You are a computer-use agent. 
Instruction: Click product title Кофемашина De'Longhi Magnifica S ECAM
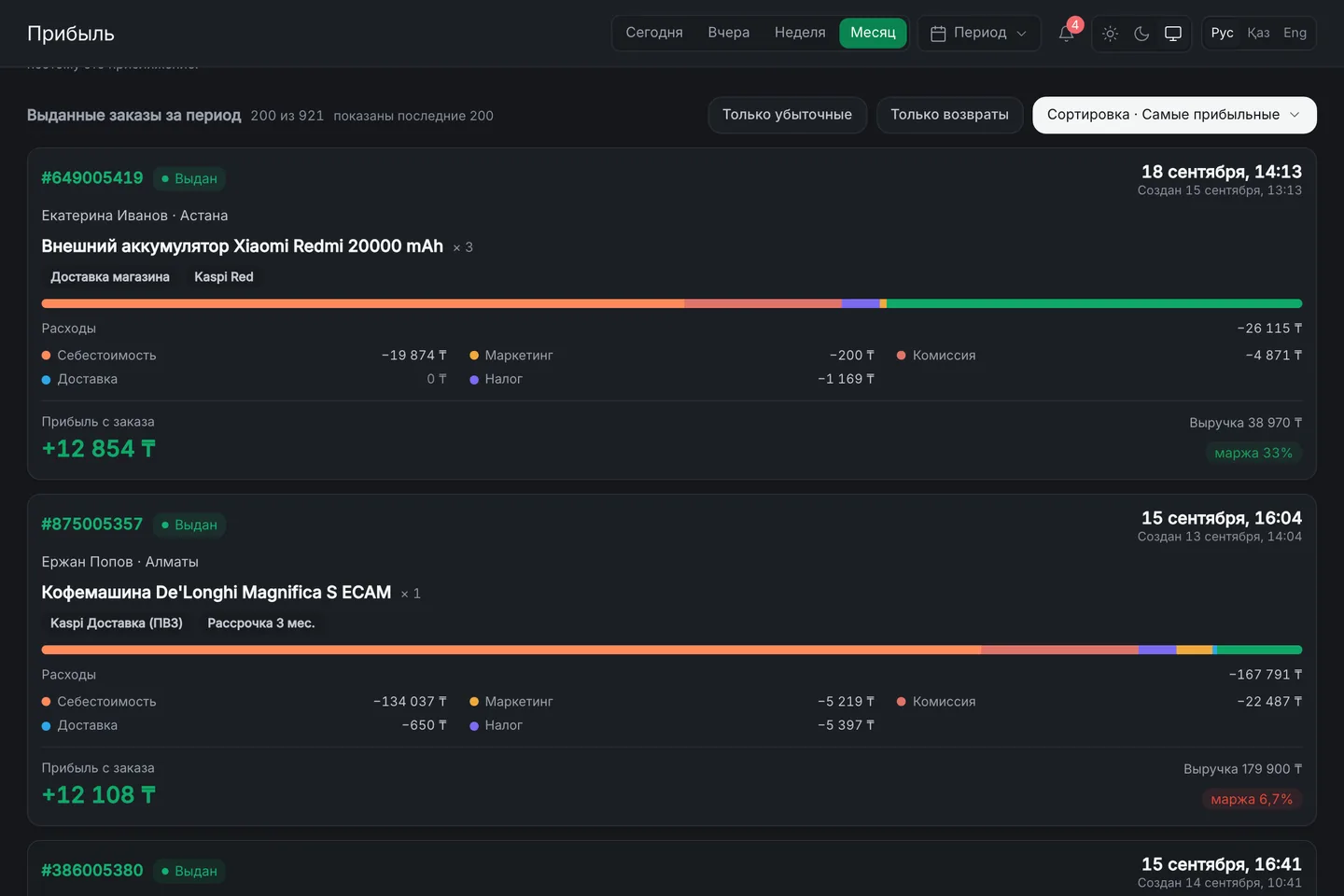click(217, 593)
